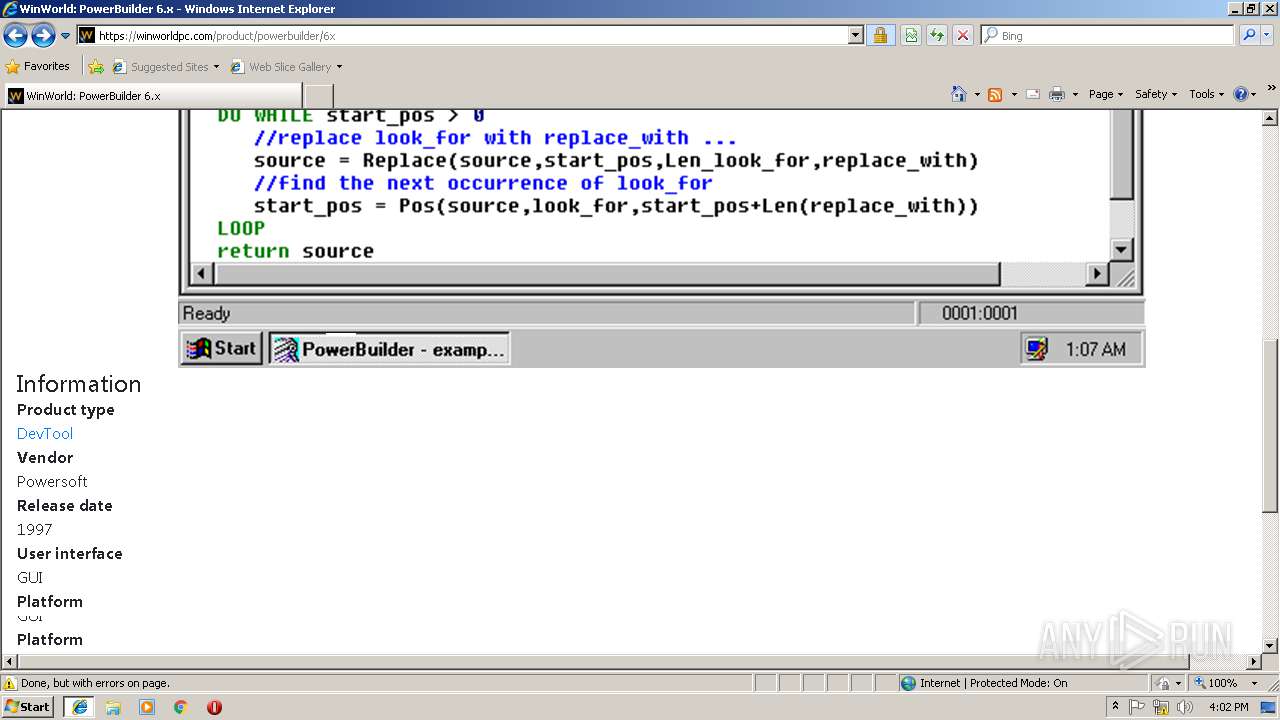Stop loading with the red X icon
The width and height of the screenshot is (1280, 720).
[963, 35]
